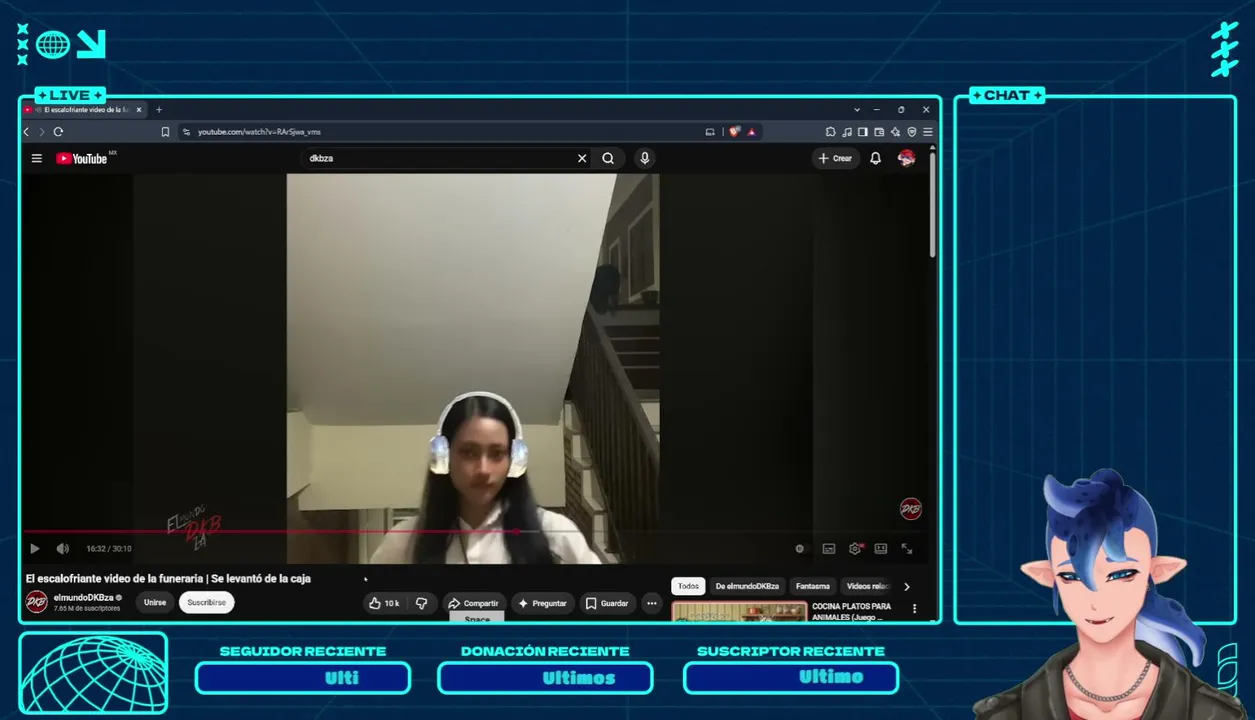Open the VPN shield icon in toolbar
This screenshot has width=1255, height=720.
pos(912,131)
